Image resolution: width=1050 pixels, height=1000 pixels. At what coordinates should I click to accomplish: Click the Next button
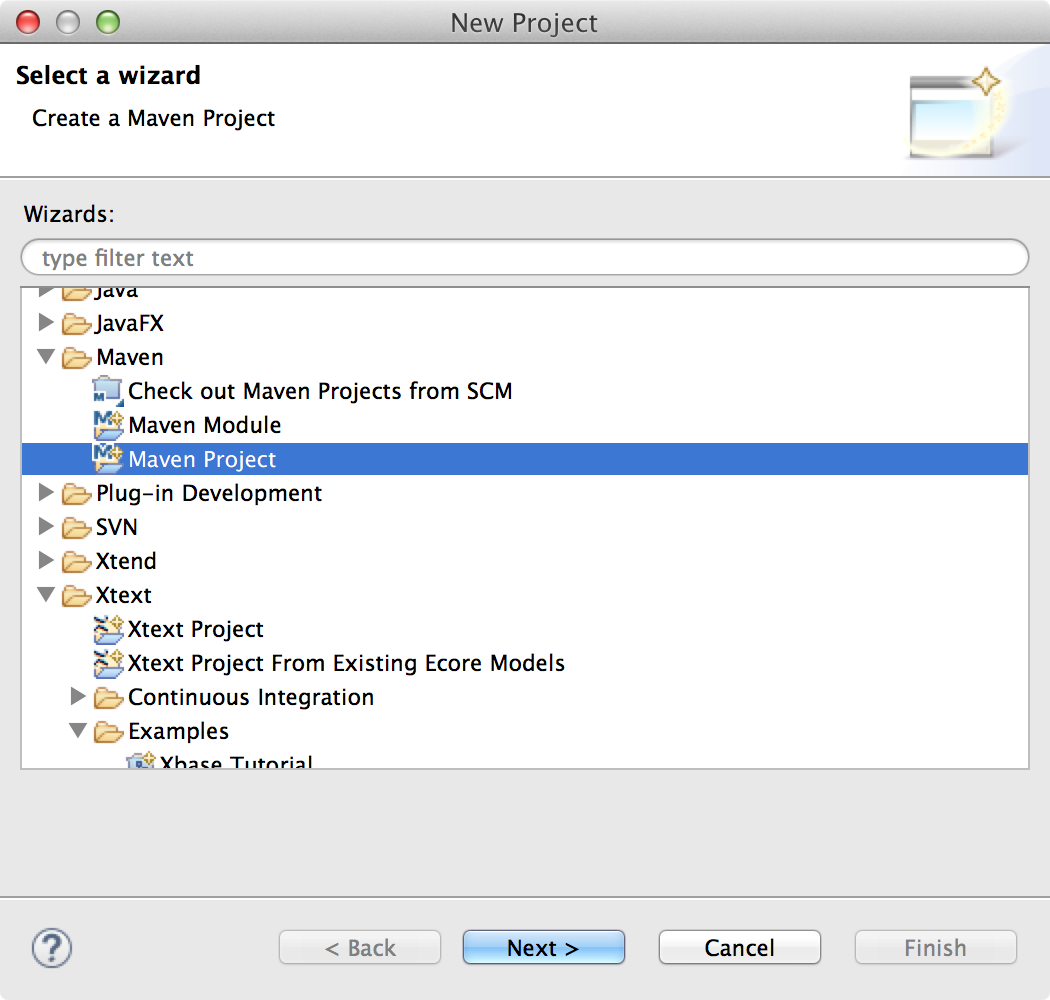(543, 948)
